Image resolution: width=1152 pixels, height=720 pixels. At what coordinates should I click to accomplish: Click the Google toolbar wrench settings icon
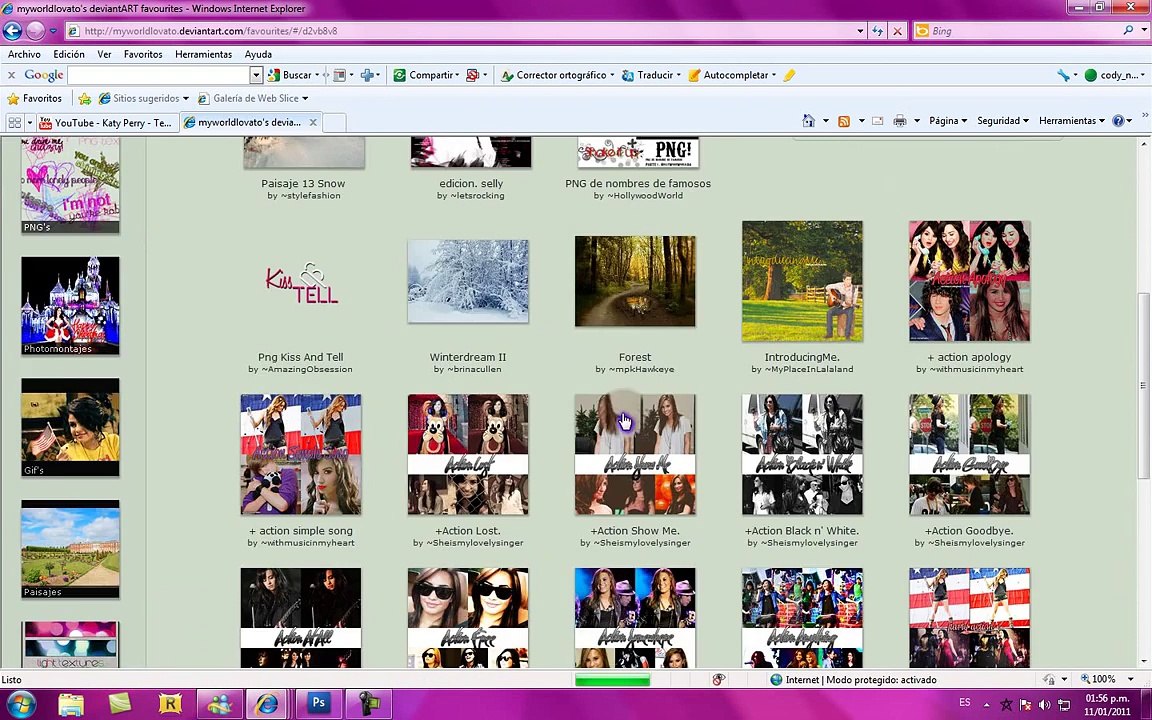pyautogui.click(x=1063, y=75)
